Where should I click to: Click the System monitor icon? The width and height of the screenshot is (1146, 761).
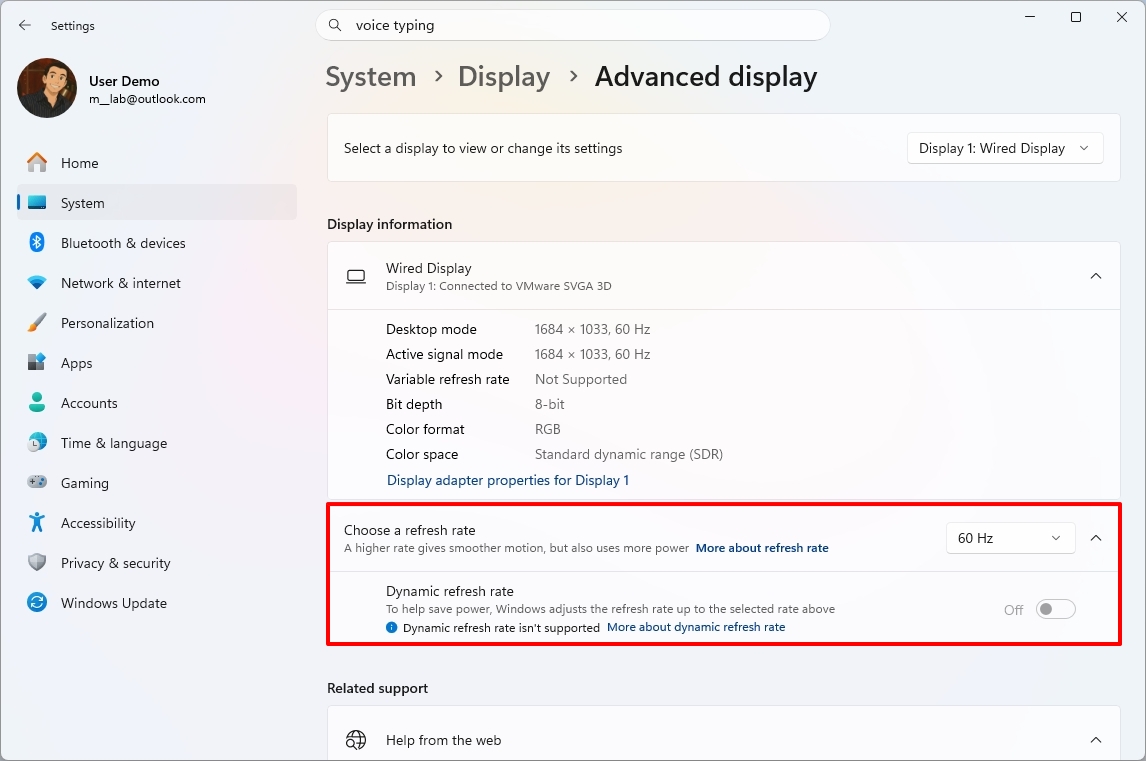pos(37,202)
